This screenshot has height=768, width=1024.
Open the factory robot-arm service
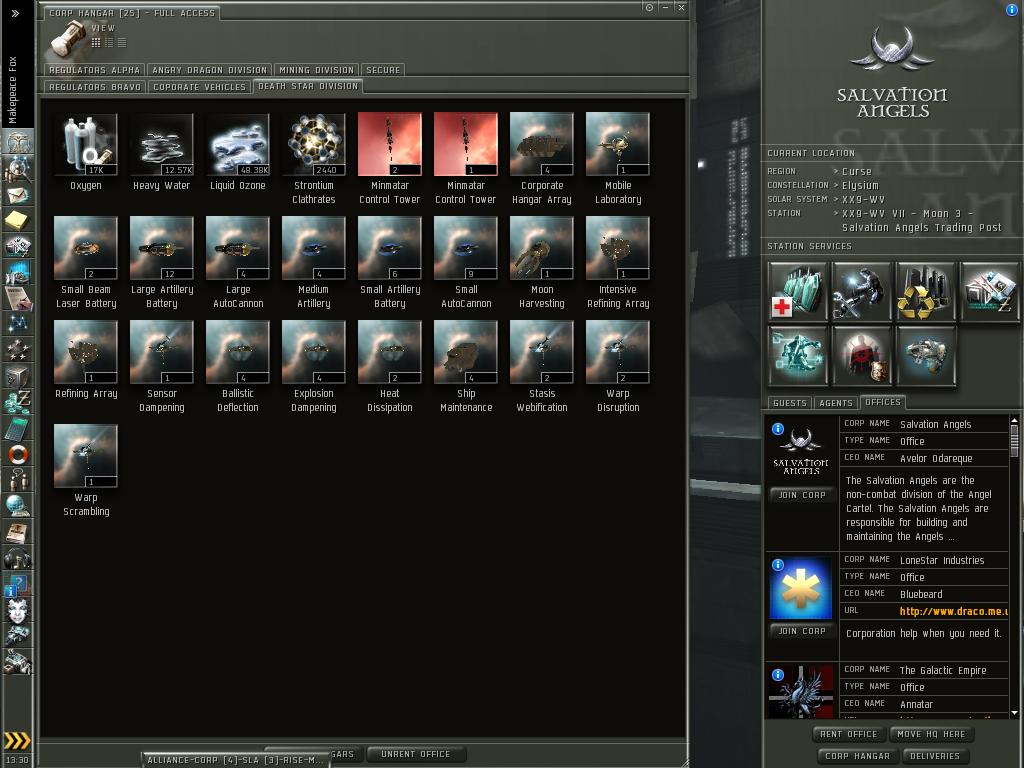pyautogui.click(x=797, y=355)
